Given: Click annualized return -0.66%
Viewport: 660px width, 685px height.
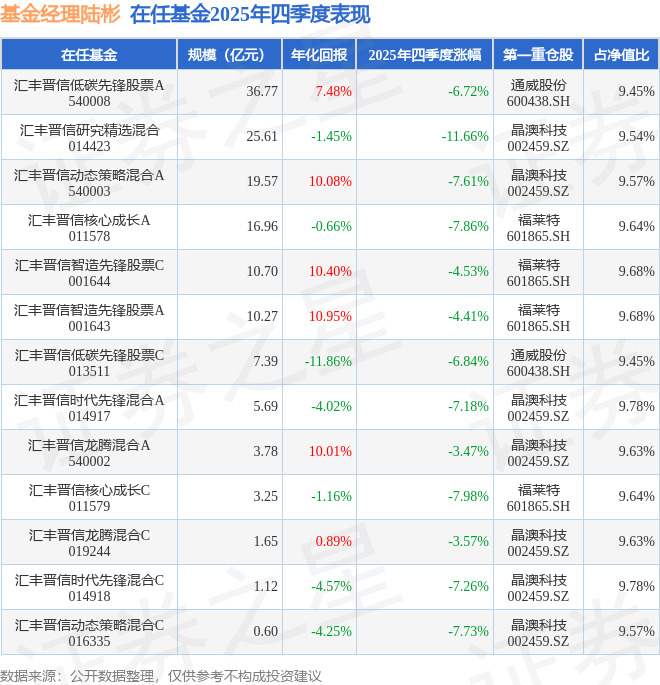Looking at the screenshot, I should [x=332, y=226].
